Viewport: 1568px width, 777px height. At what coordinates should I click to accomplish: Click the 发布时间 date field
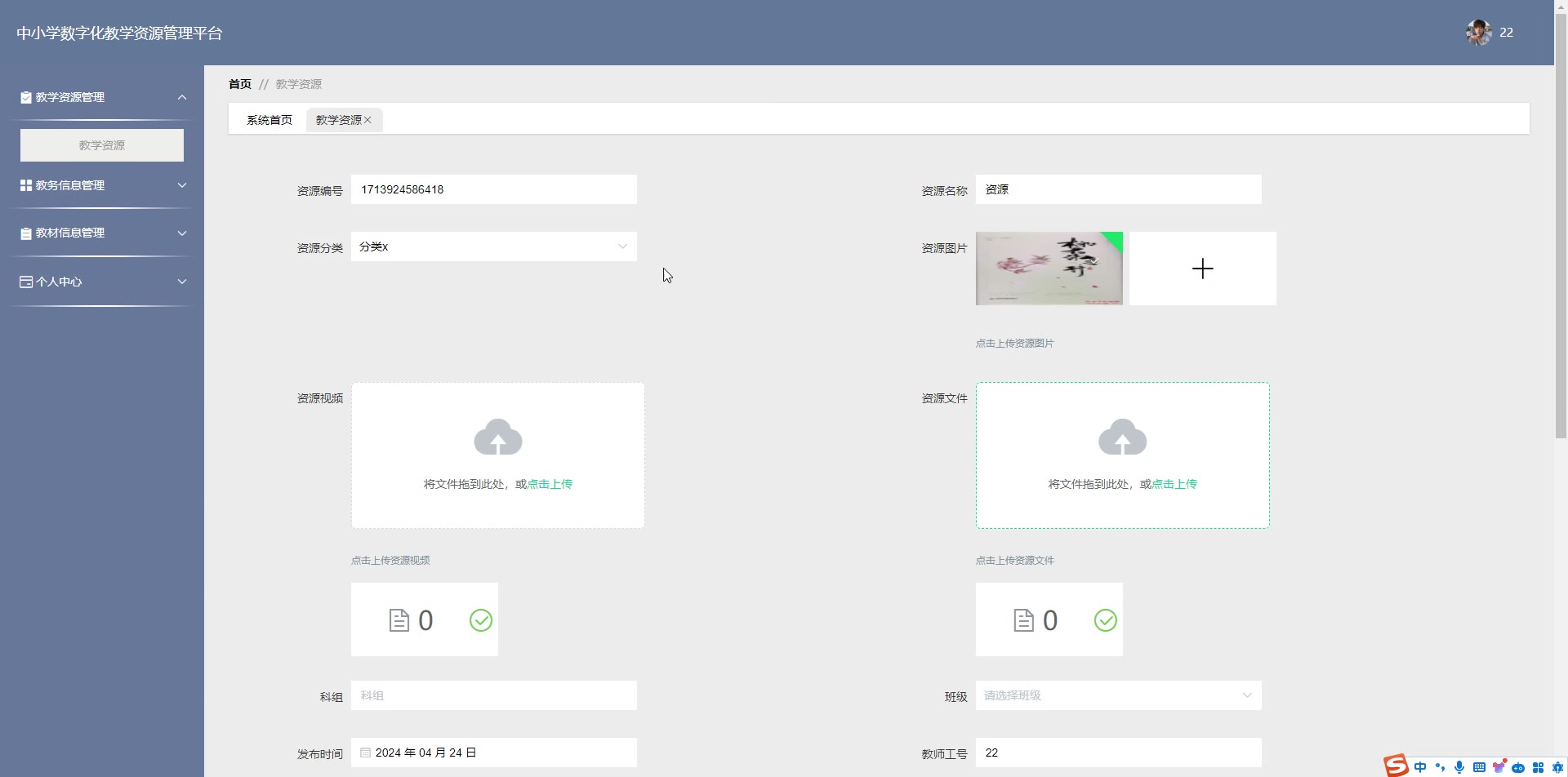[494, 753]
